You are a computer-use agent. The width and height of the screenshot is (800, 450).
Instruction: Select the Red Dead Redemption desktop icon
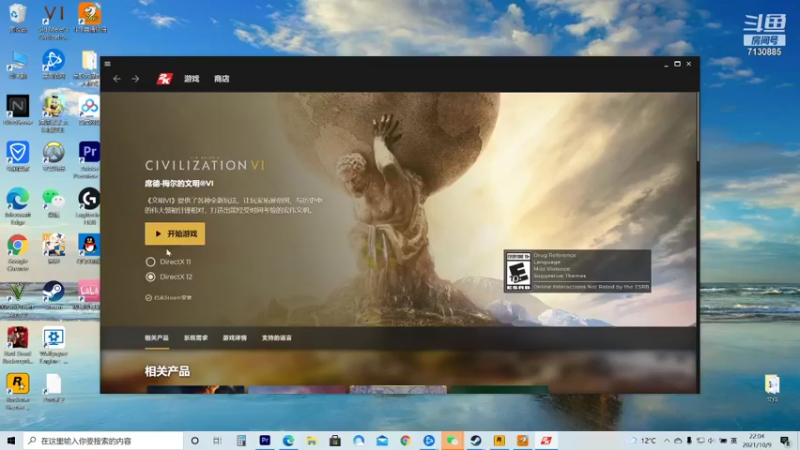(18, 345)
